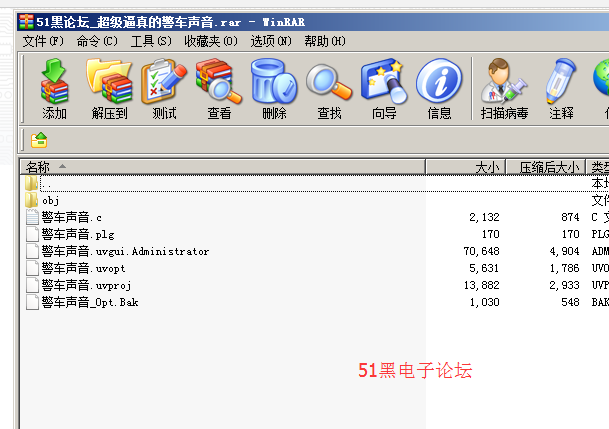Click the 警车声音.plg file icon
The height and width of the screenshot is (429, 609).
[x=32, y=234]
